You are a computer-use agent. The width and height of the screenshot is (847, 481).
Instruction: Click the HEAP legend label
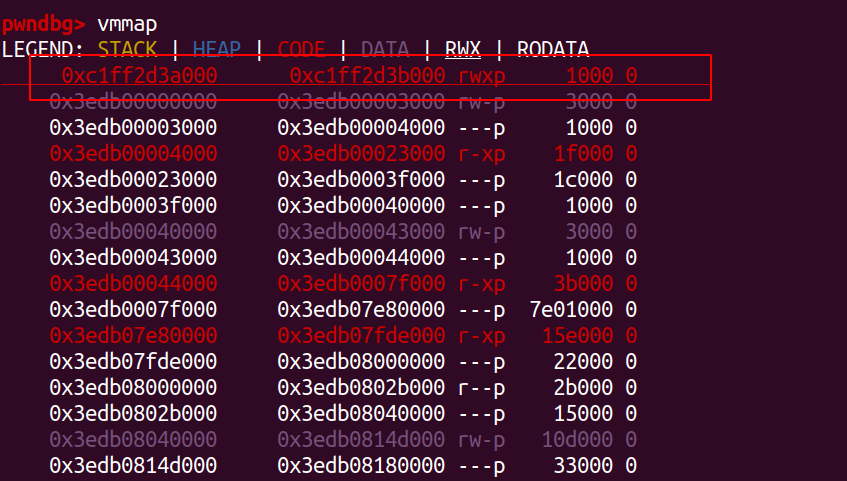click(x=217, y=49)
